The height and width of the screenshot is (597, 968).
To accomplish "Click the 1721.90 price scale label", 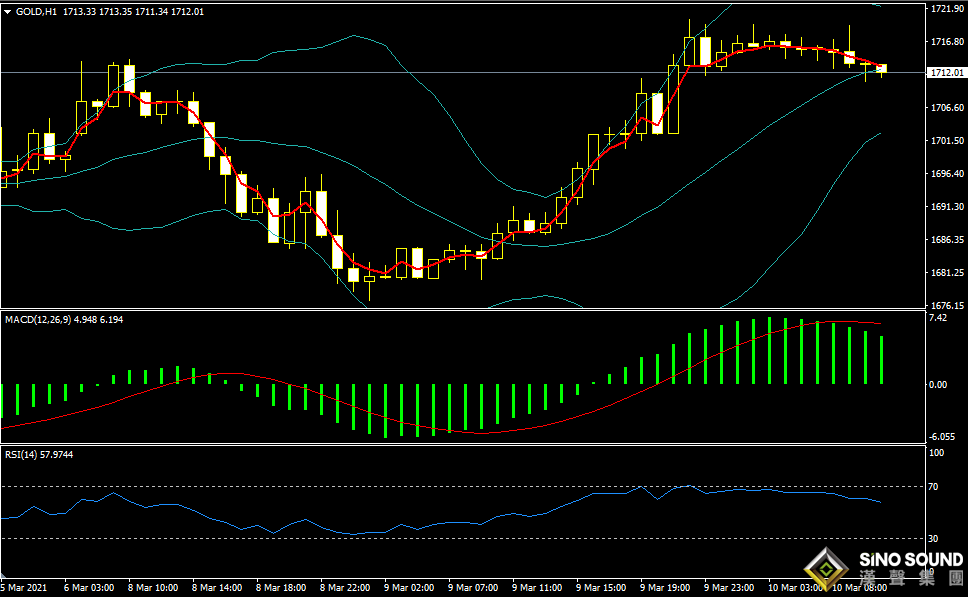I will point(945,9).
